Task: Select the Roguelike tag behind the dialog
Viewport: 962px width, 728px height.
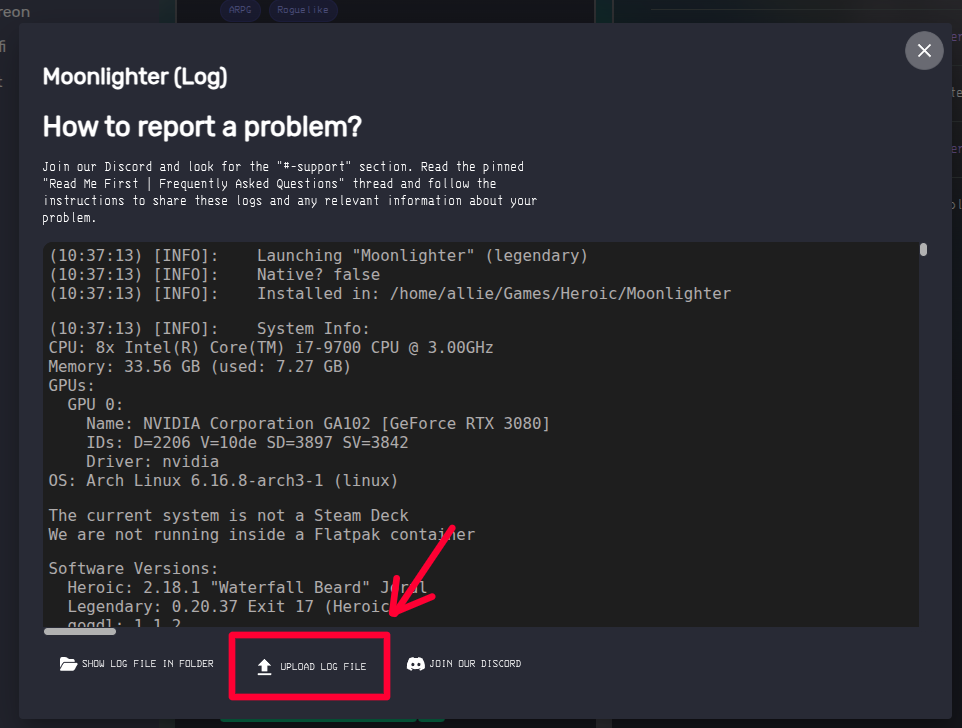Action: point(302,10)
